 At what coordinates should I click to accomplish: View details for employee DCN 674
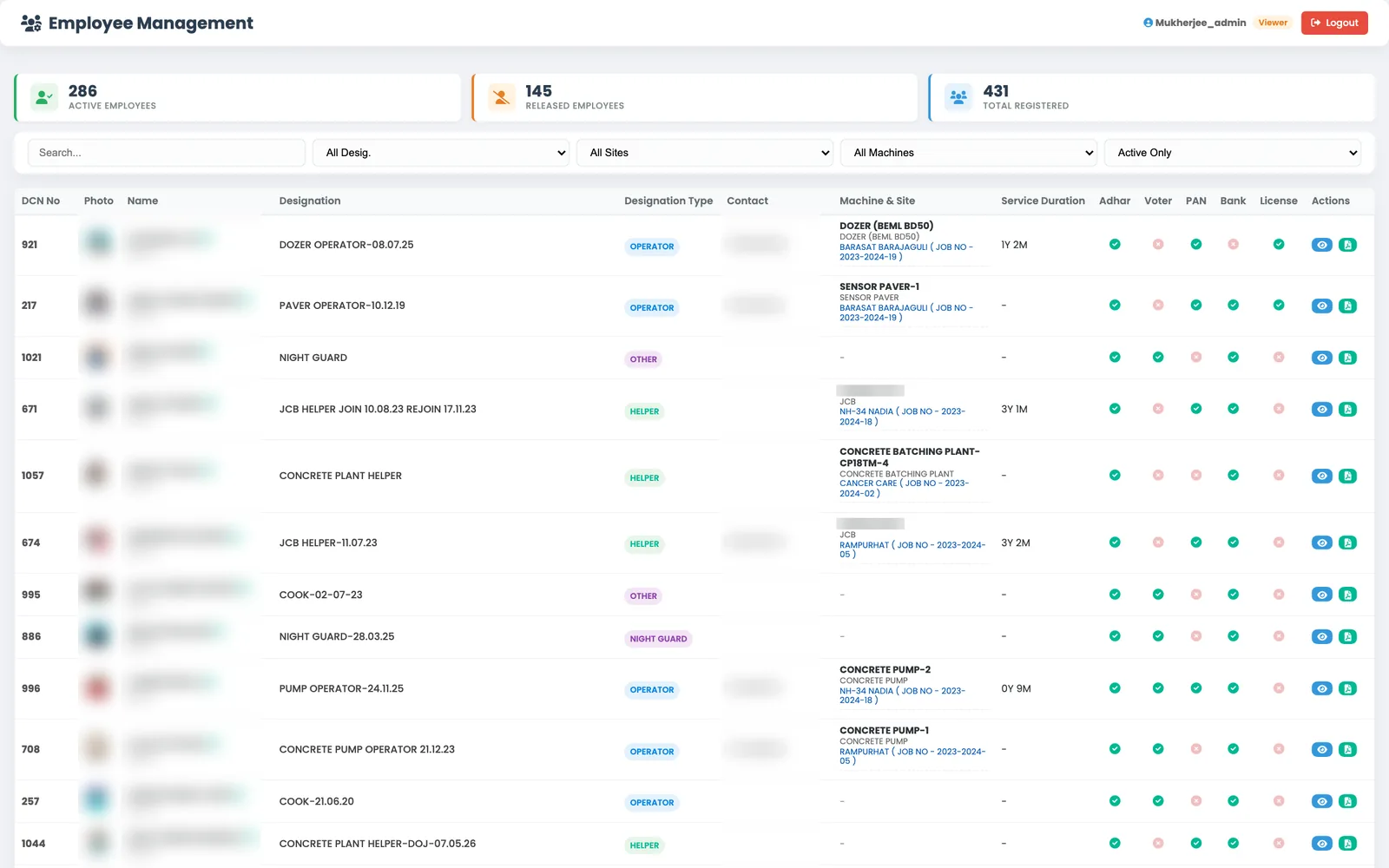coord(1321,542)
